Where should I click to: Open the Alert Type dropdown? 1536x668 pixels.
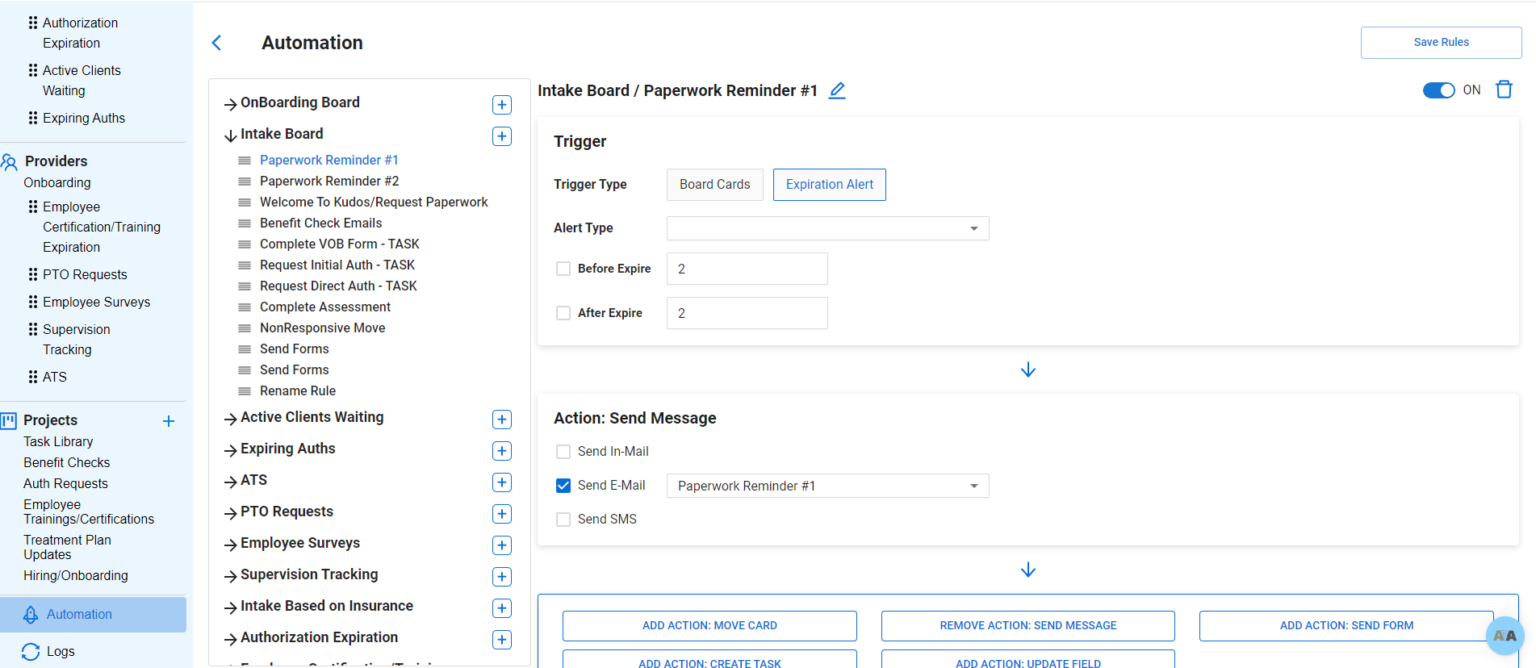pos(827,228)
